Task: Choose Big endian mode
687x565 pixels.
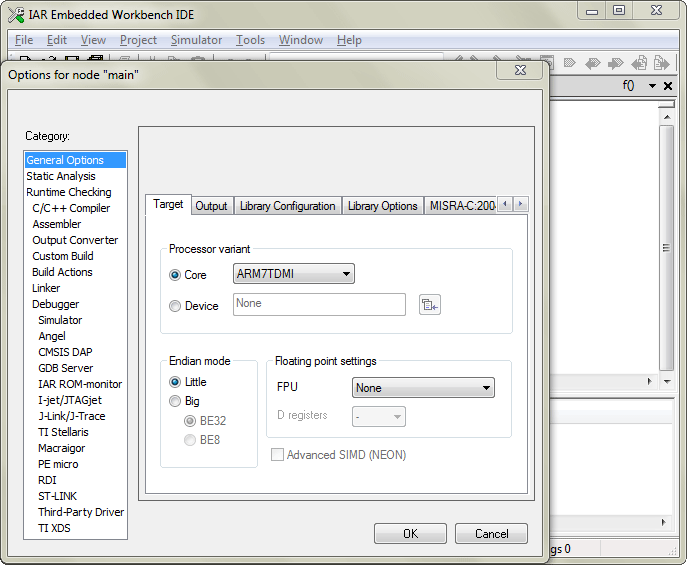Action: pyautogui.click(x=175, y=401)
